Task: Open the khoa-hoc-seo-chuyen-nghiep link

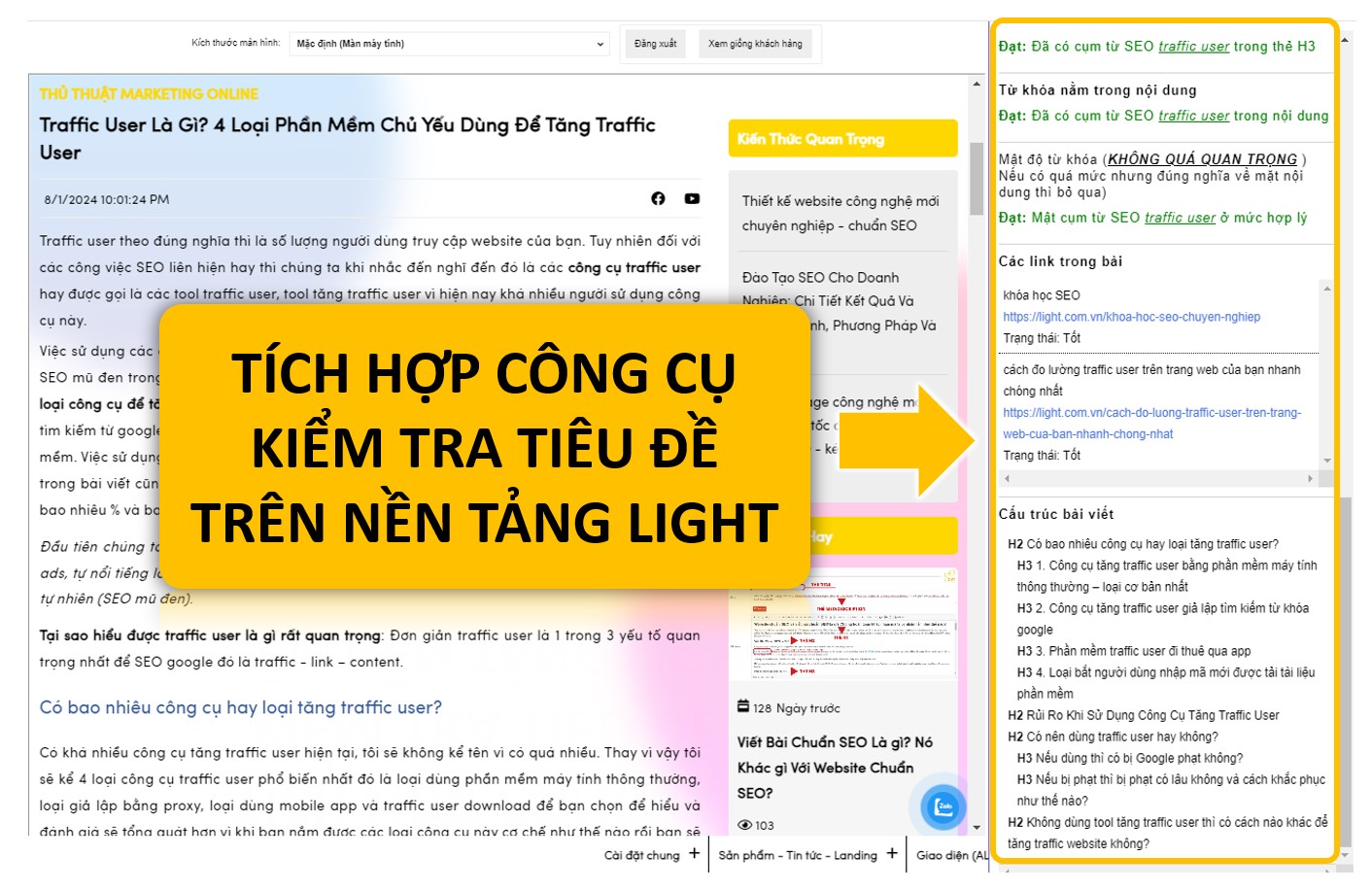Action: [1131, 317]
